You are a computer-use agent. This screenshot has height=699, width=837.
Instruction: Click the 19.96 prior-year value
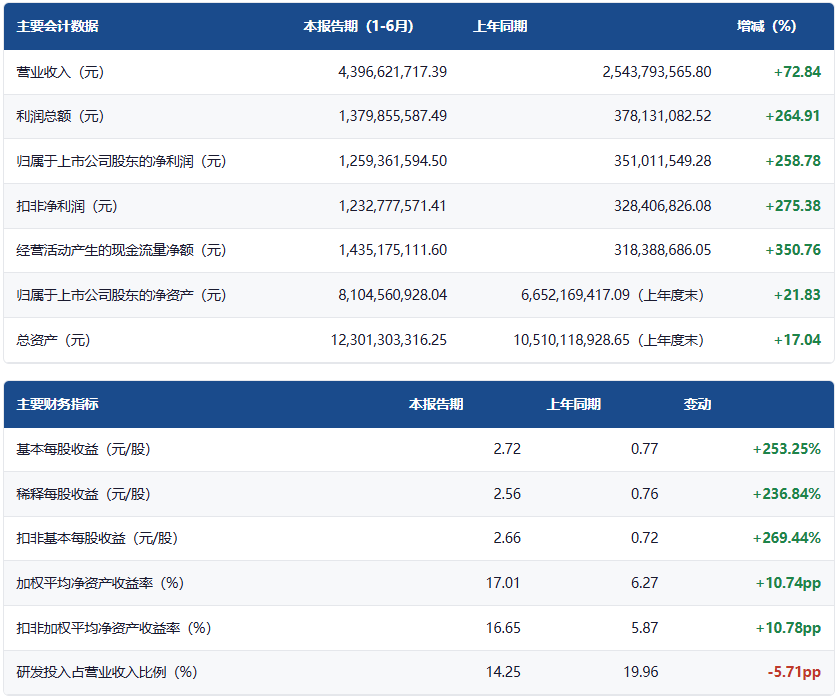(641, 672)
